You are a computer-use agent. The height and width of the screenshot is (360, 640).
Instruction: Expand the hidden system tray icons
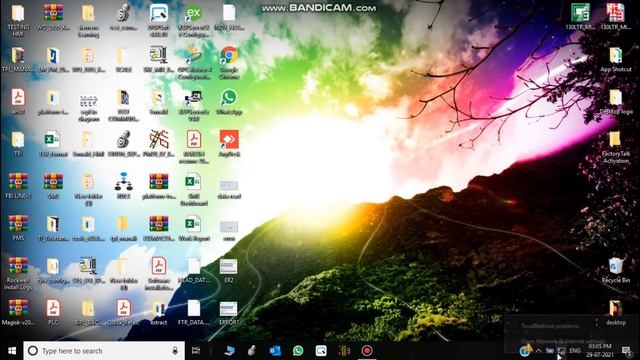click(x=539, y=351)
